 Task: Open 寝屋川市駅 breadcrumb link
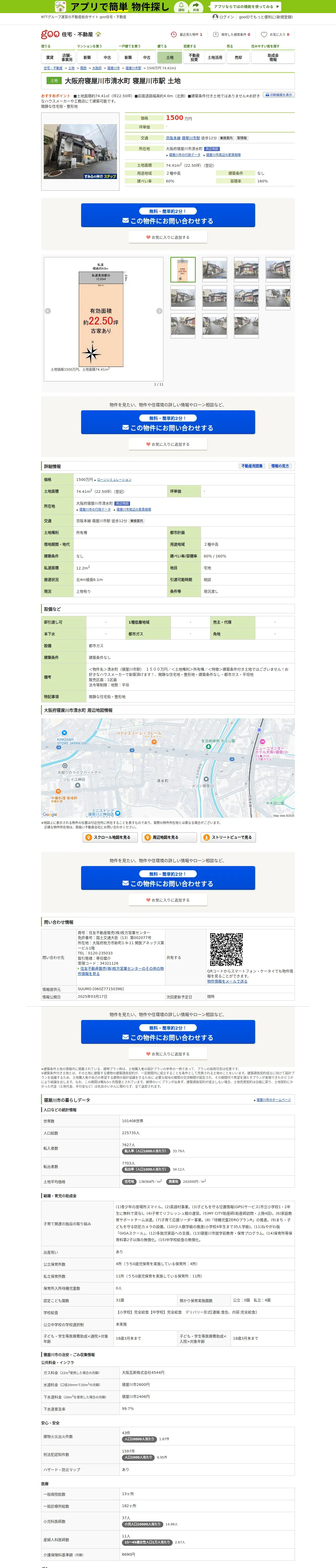133,68
